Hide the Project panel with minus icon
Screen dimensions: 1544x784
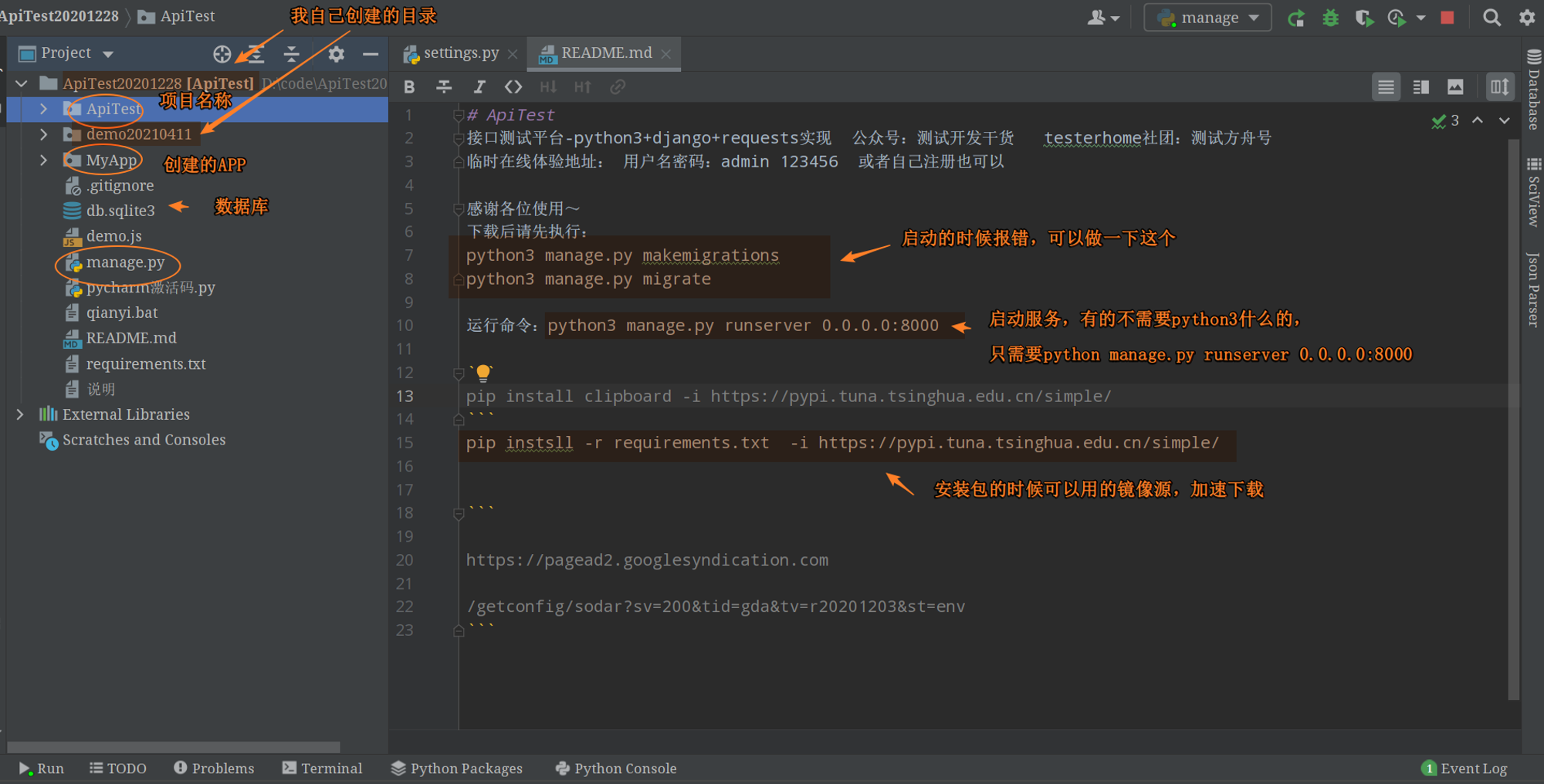pos(371,53)
